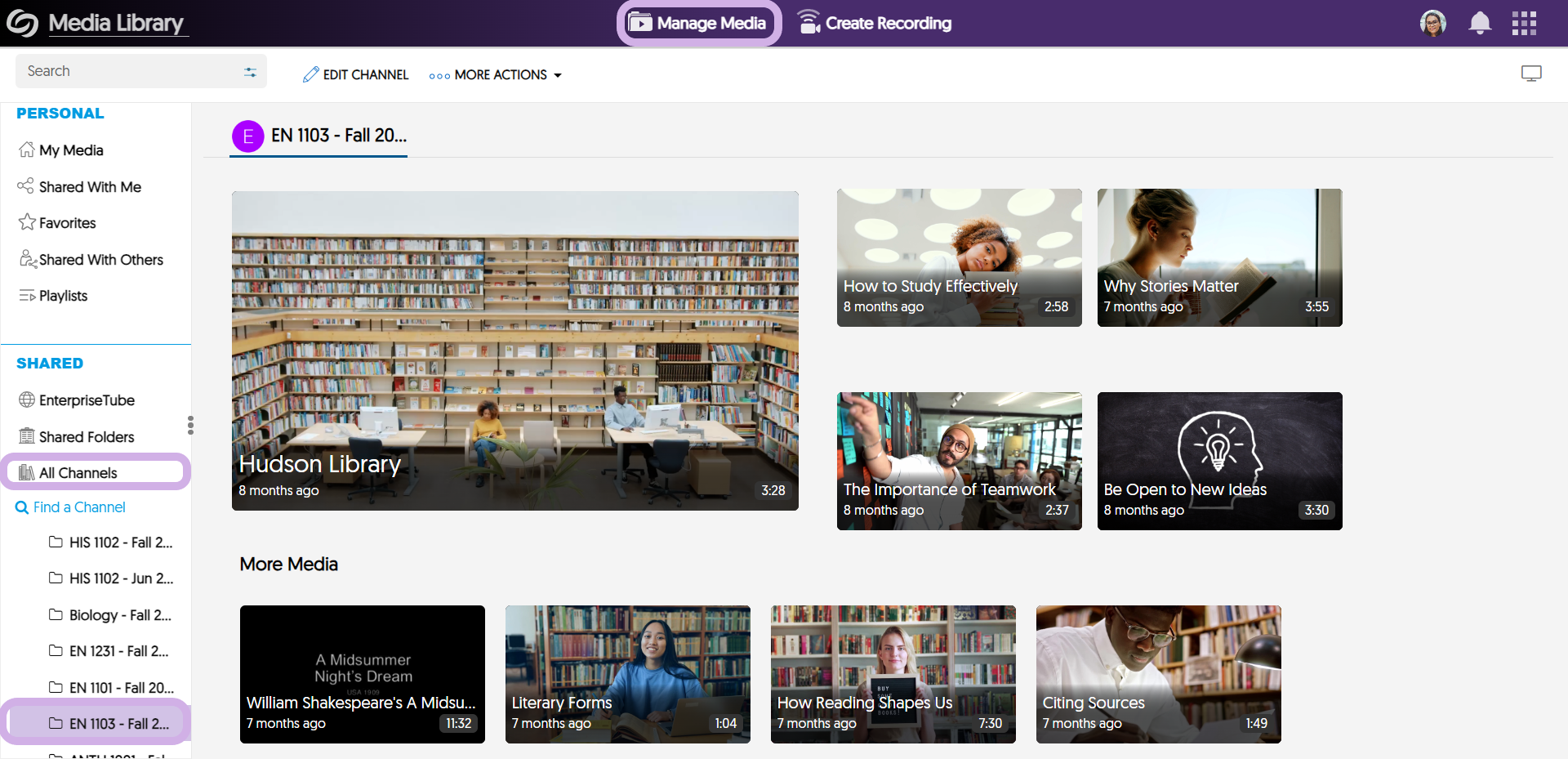
Task: Click the YuJa logo icon
Action: pyautogui.click(x=22, y=23)
